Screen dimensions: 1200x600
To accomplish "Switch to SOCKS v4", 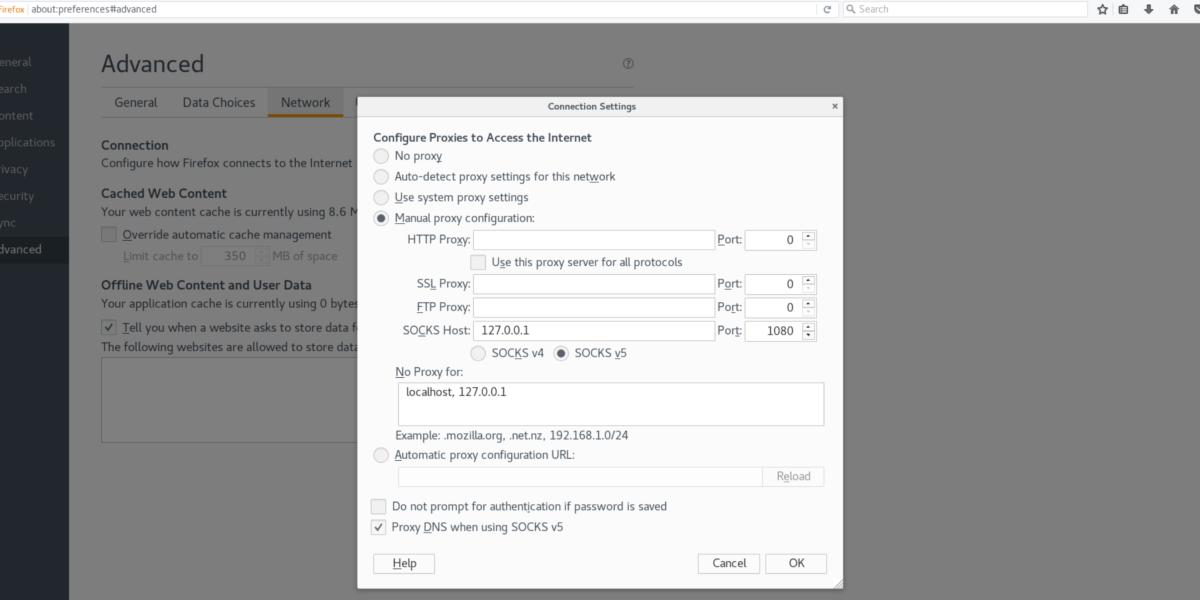I will pos(477,353).
